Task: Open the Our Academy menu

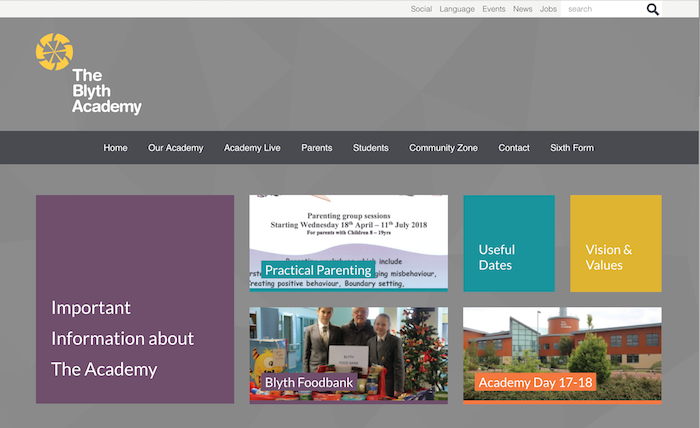Action: [175, 148]
